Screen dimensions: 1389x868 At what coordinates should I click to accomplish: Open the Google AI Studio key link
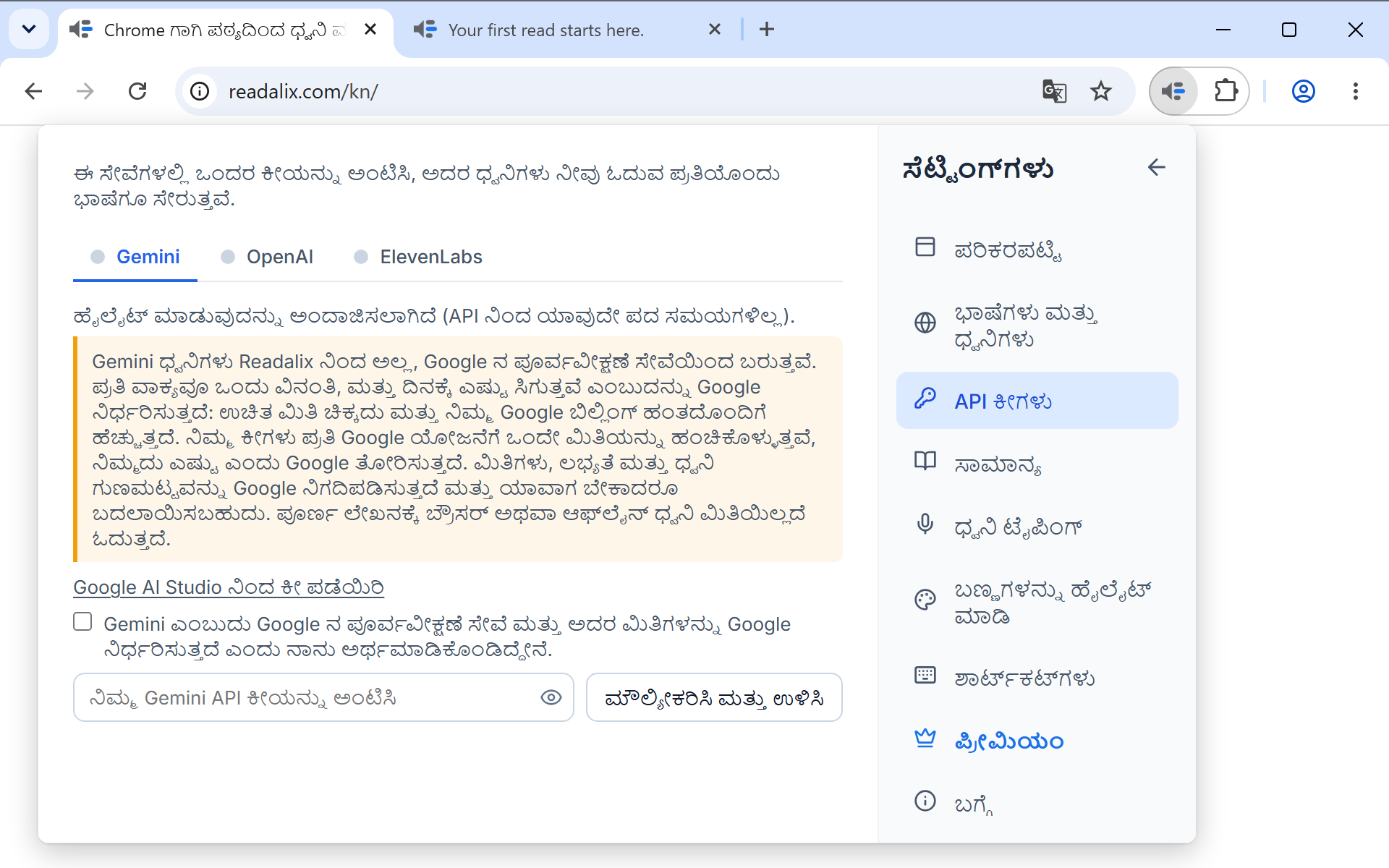pos(229,587)
